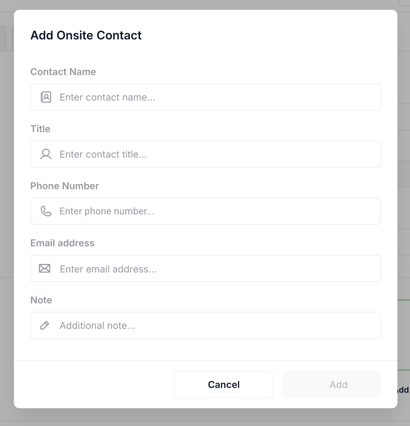410x426 pixels.
Task: Click the pencil icon in Note field
Action: pos(45,325)
